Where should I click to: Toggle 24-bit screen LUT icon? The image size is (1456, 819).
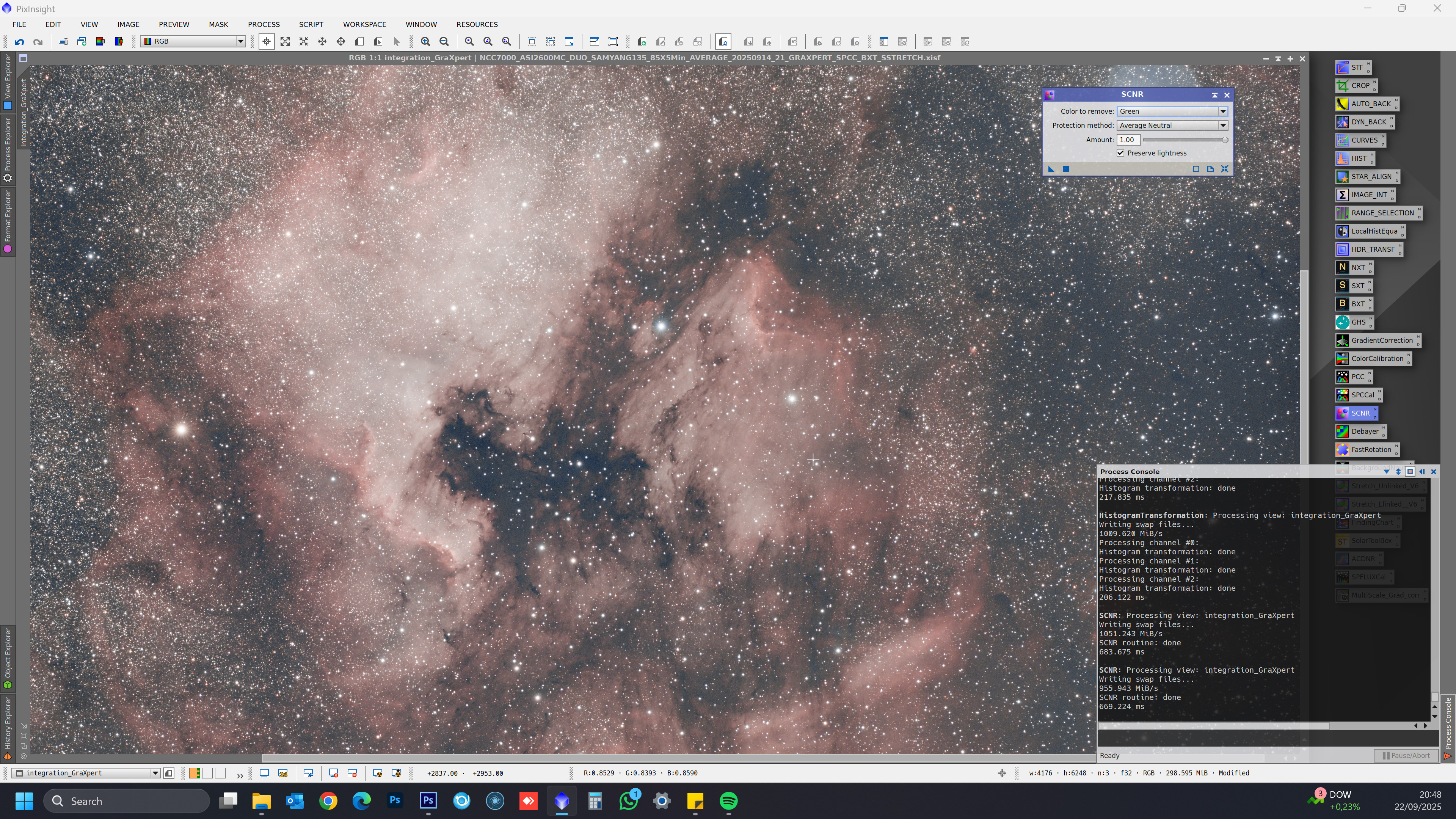click(x=283, y=773)
